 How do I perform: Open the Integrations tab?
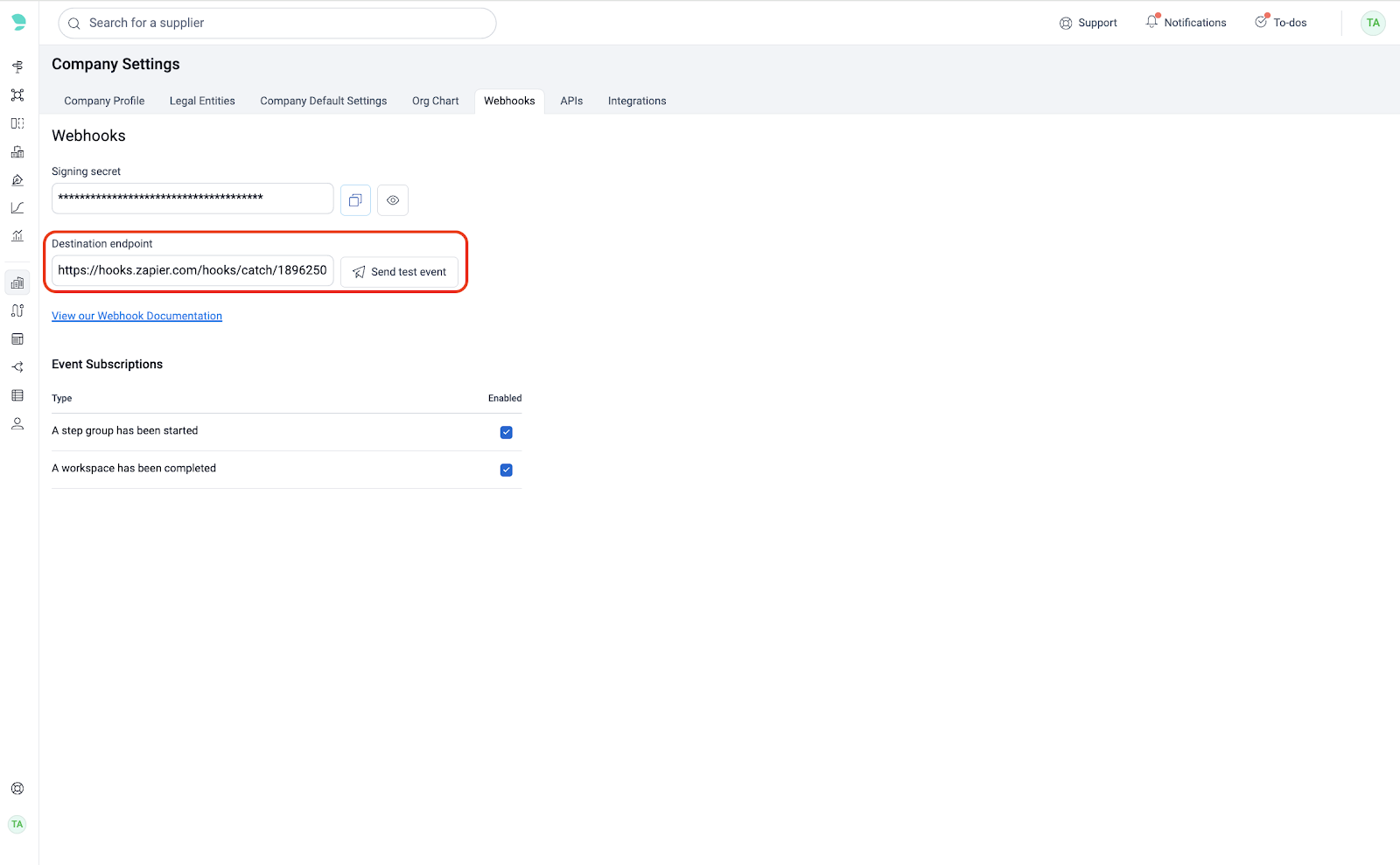pos(637,101)
